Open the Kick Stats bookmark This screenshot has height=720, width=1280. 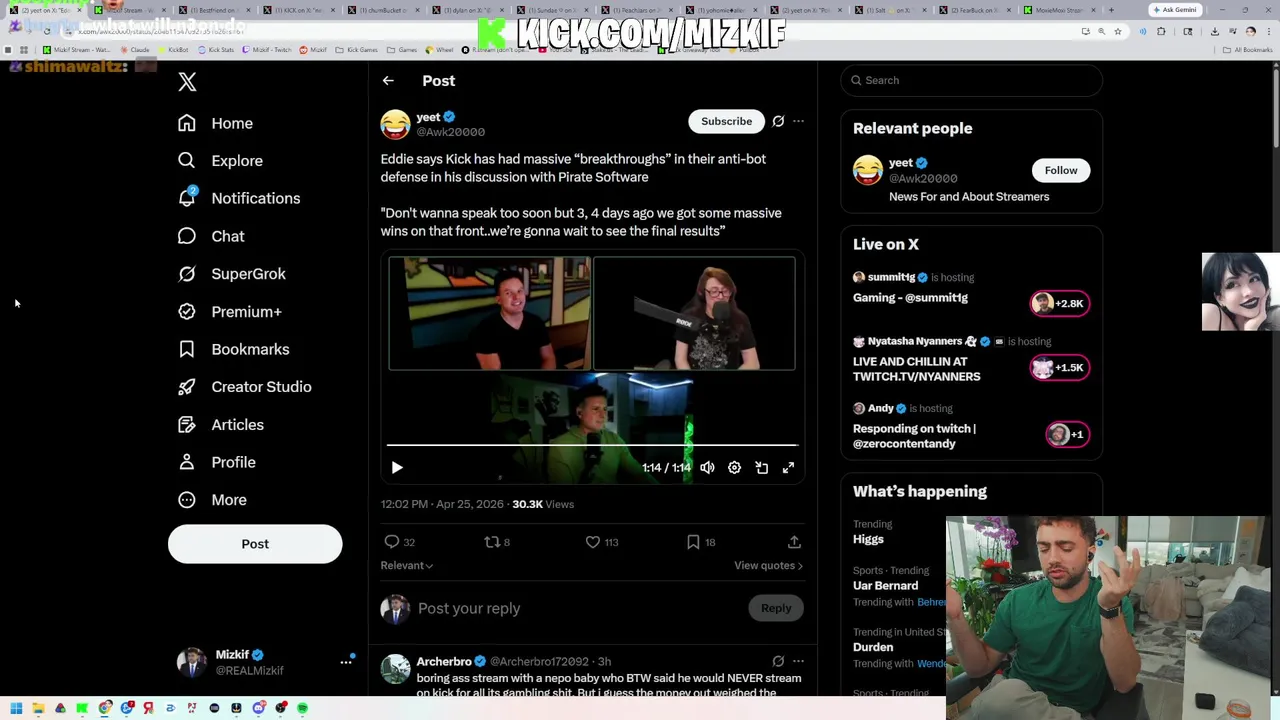click(x=215, y=50)
